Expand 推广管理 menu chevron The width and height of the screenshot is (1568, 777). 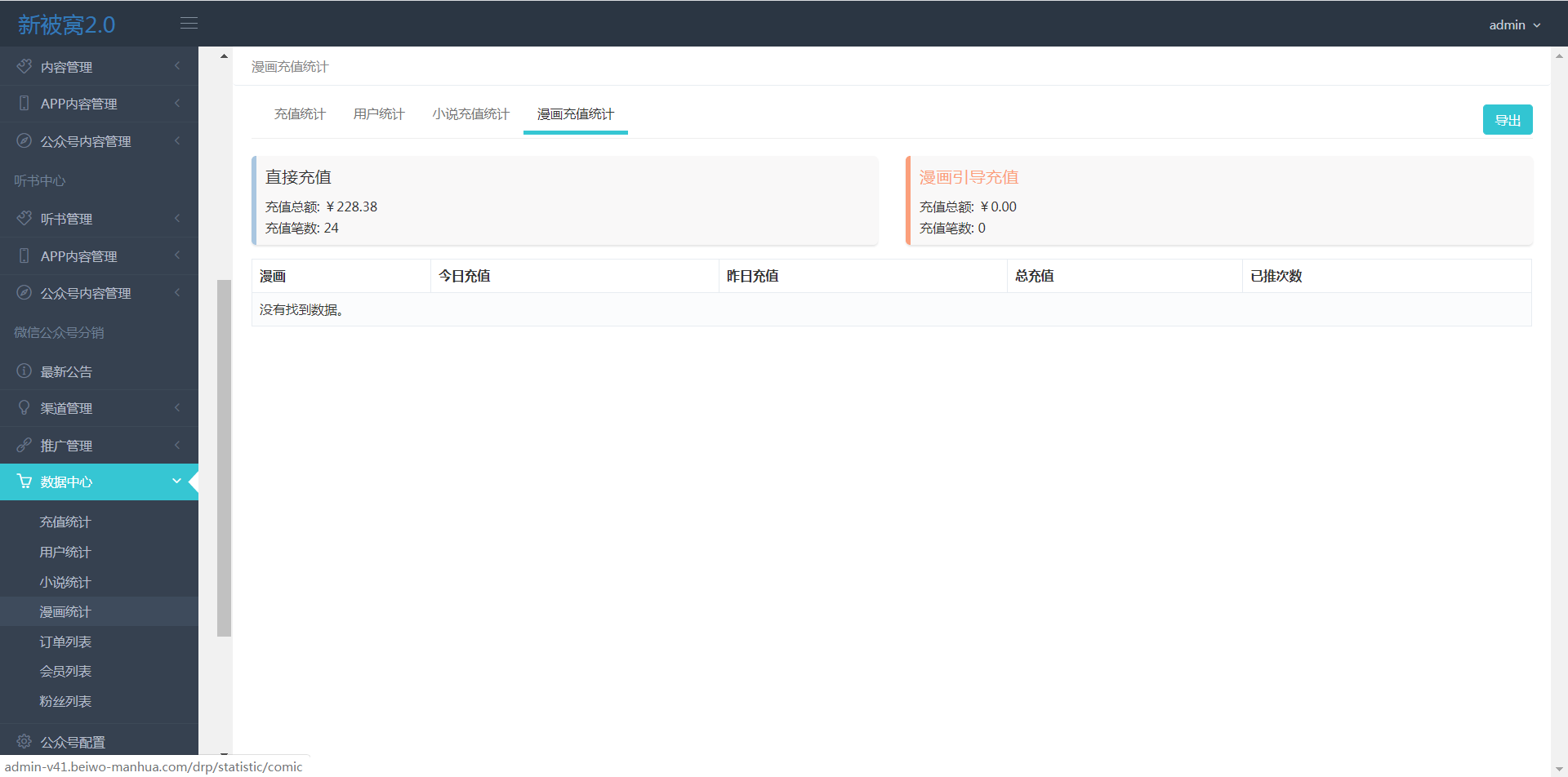pyautogui.click(x=177, y=445)
